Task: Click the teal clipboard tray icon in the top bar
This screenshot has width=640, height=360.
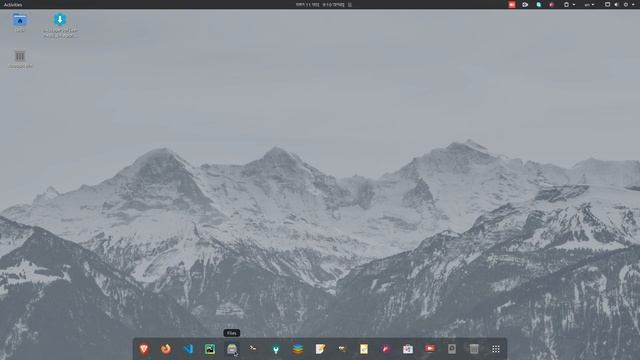Action: point(539,4)
